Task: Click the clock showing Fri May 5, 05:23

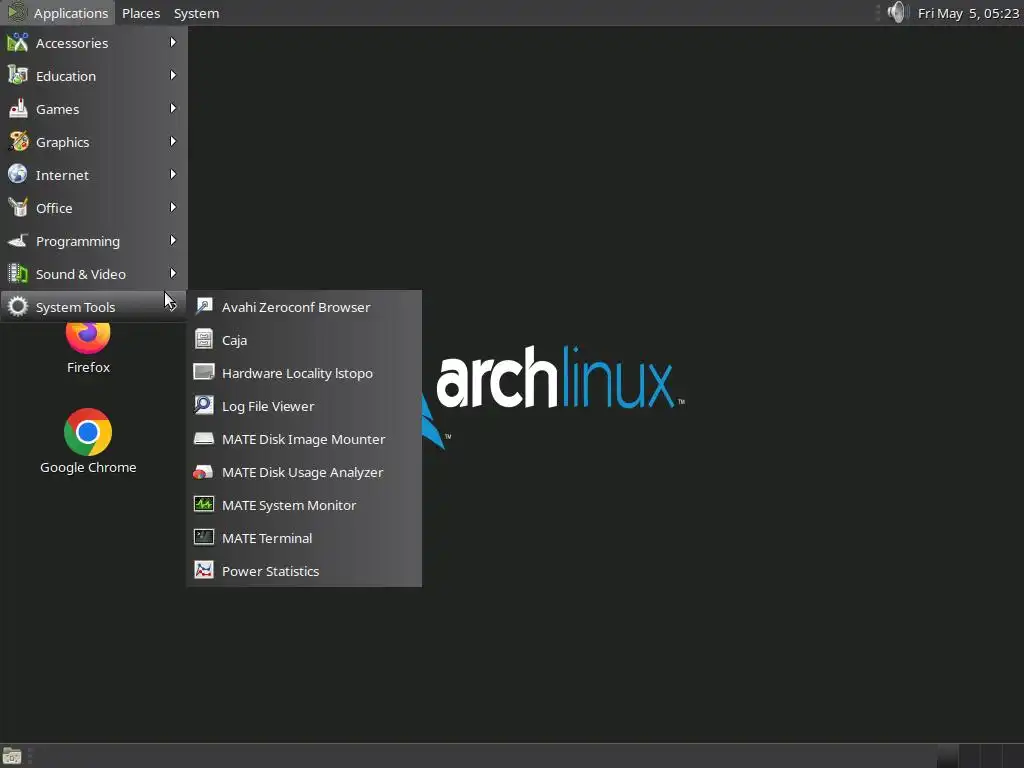Action: tap(968, 13)
